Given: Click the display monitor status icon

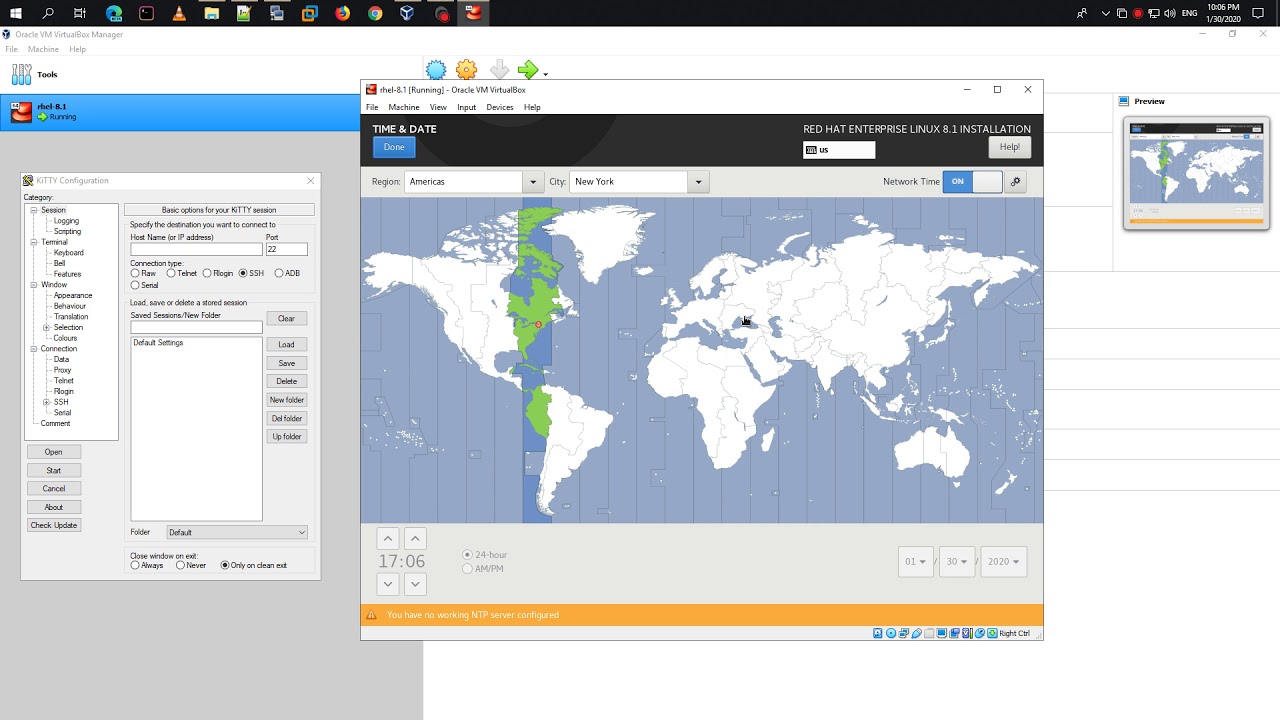Looking at the screenshot, I should (x=941, y=633).
